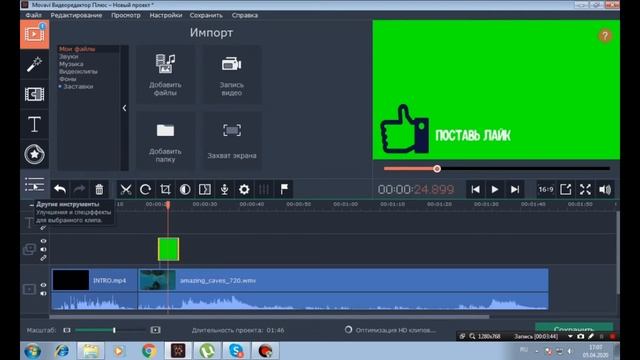Viewport: 640px width, 360px height.
Task: Select Фоны in import list
Action: click(x=68, y=79)
